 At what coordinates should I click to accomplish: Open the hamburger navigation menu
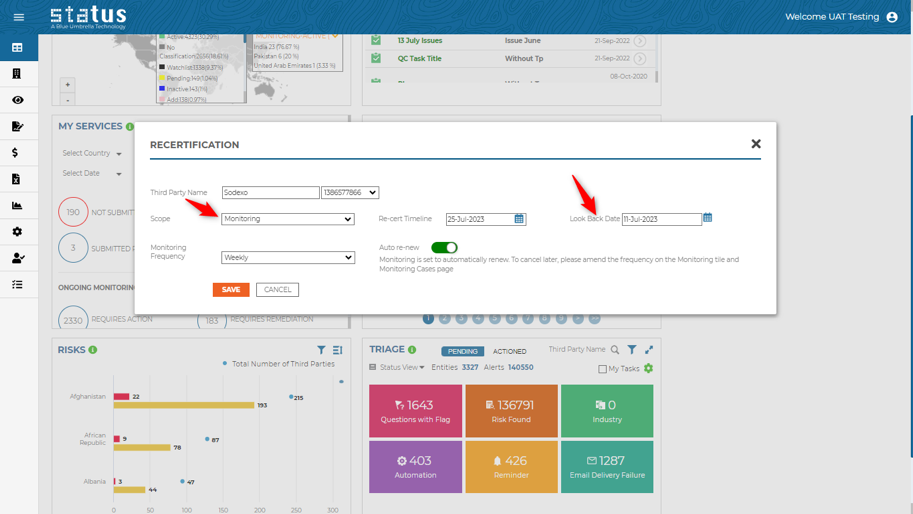click(18, 17)
